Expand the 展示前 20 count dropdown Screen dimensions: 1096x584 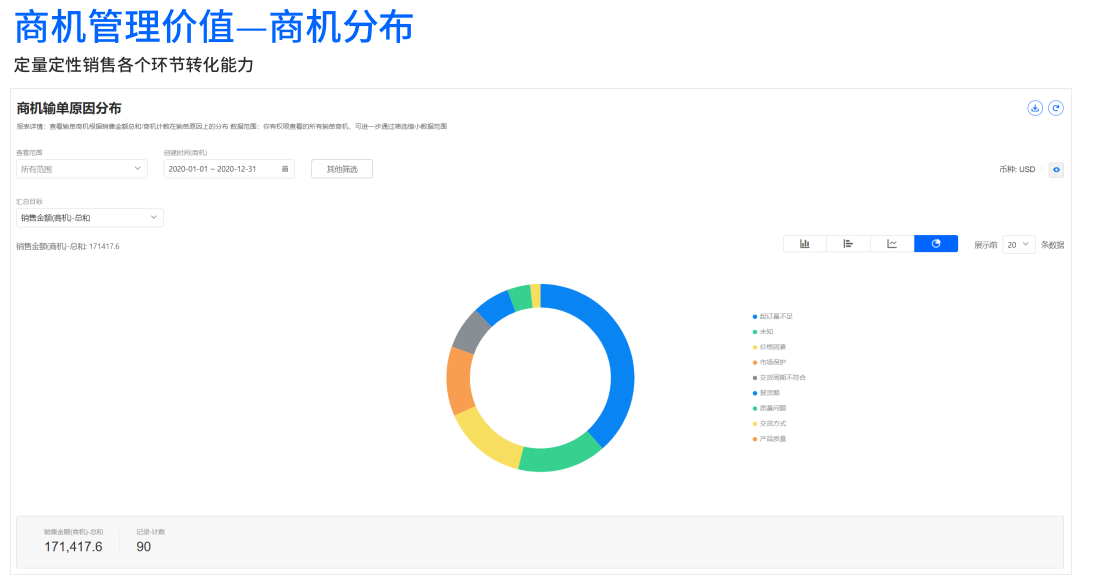pos(1018,244)
